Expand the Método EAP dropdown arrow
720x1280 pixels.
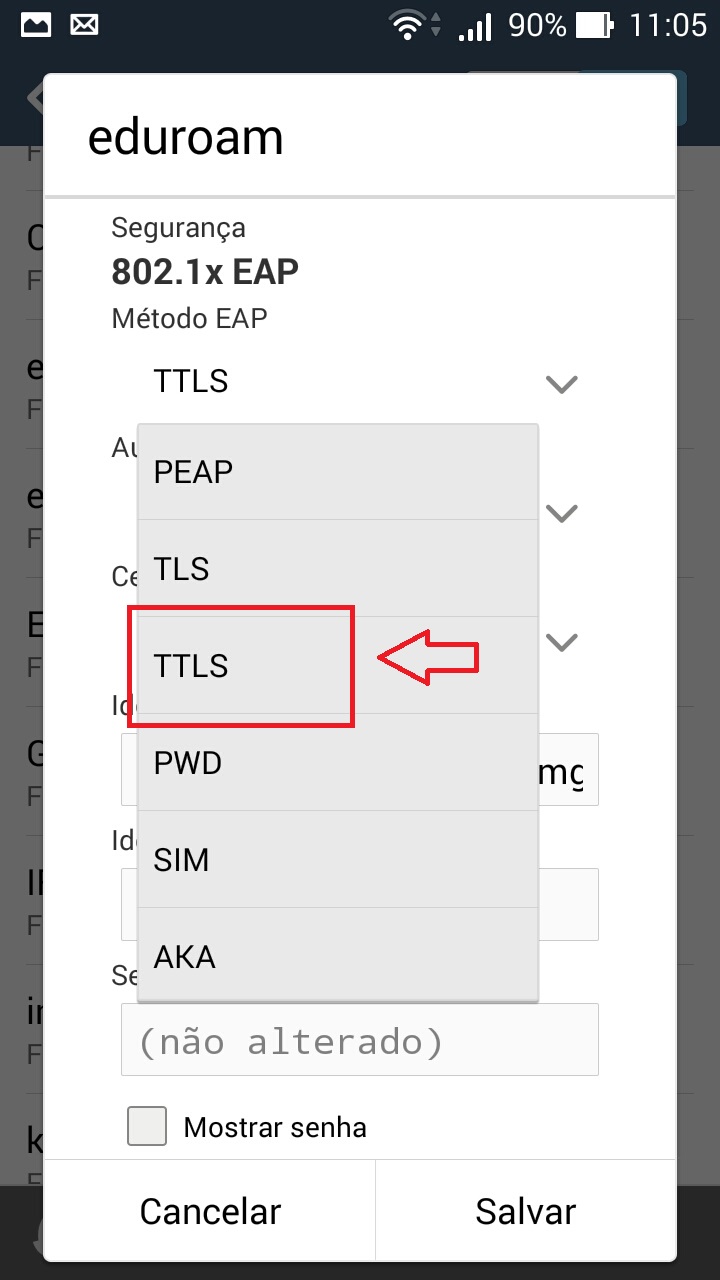click(562, 383)
